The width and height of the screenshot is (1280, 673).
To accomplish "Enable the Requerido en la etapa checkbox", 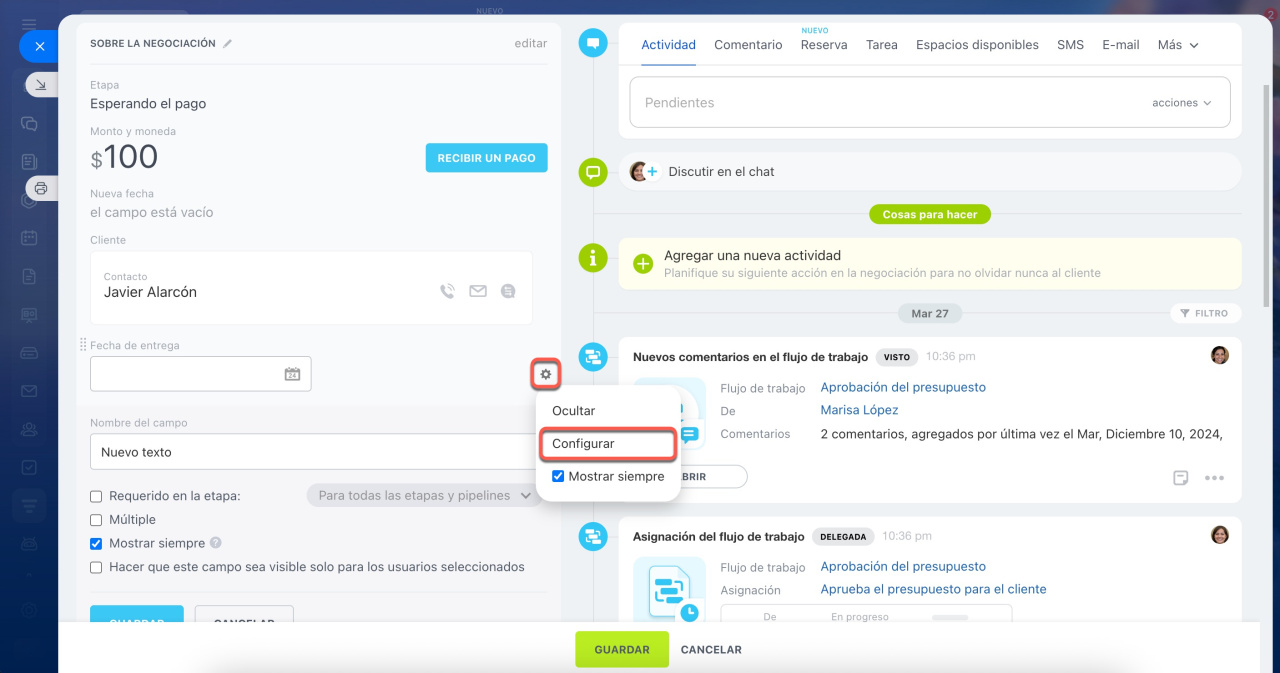I will (96, 496).
